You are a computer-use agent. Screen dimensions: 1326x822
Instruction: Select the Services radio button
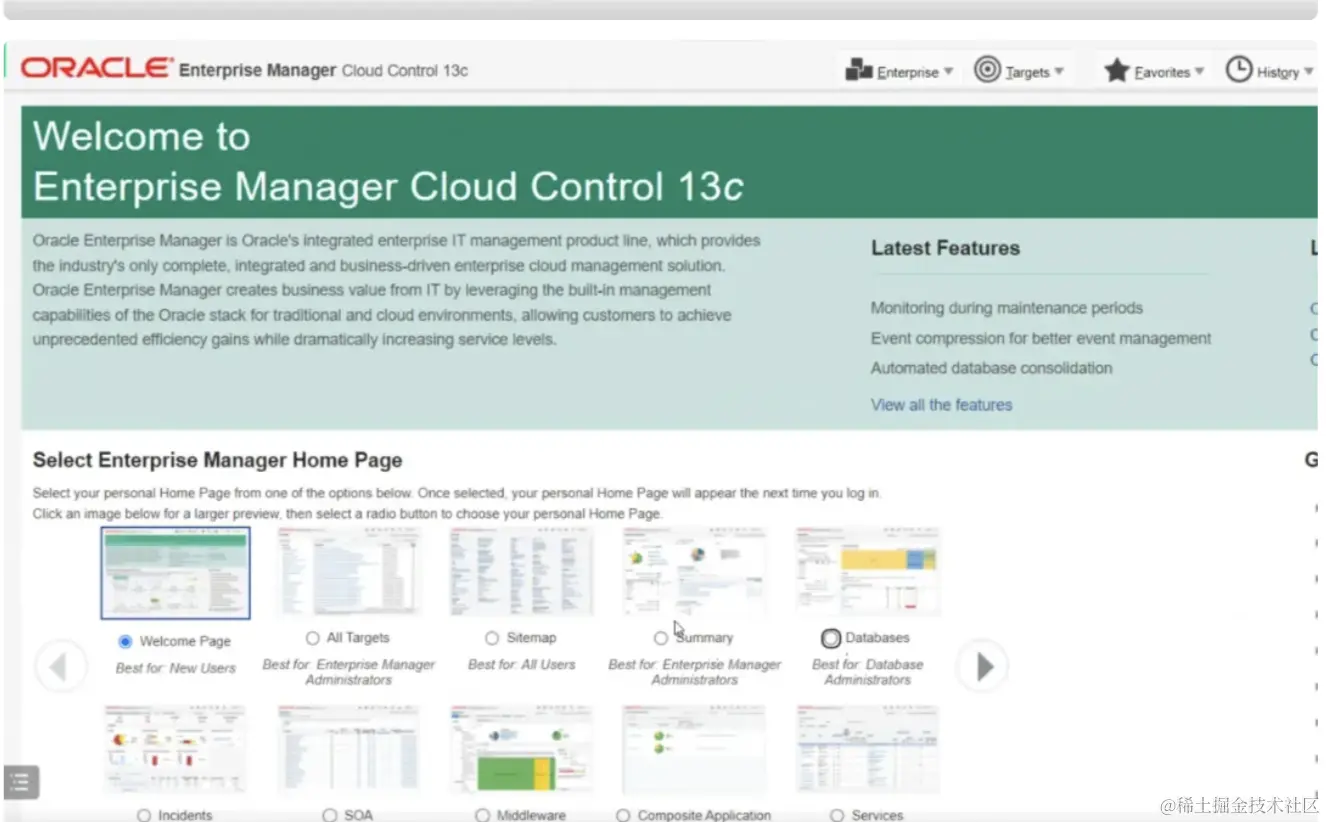(x=837, y=815)
